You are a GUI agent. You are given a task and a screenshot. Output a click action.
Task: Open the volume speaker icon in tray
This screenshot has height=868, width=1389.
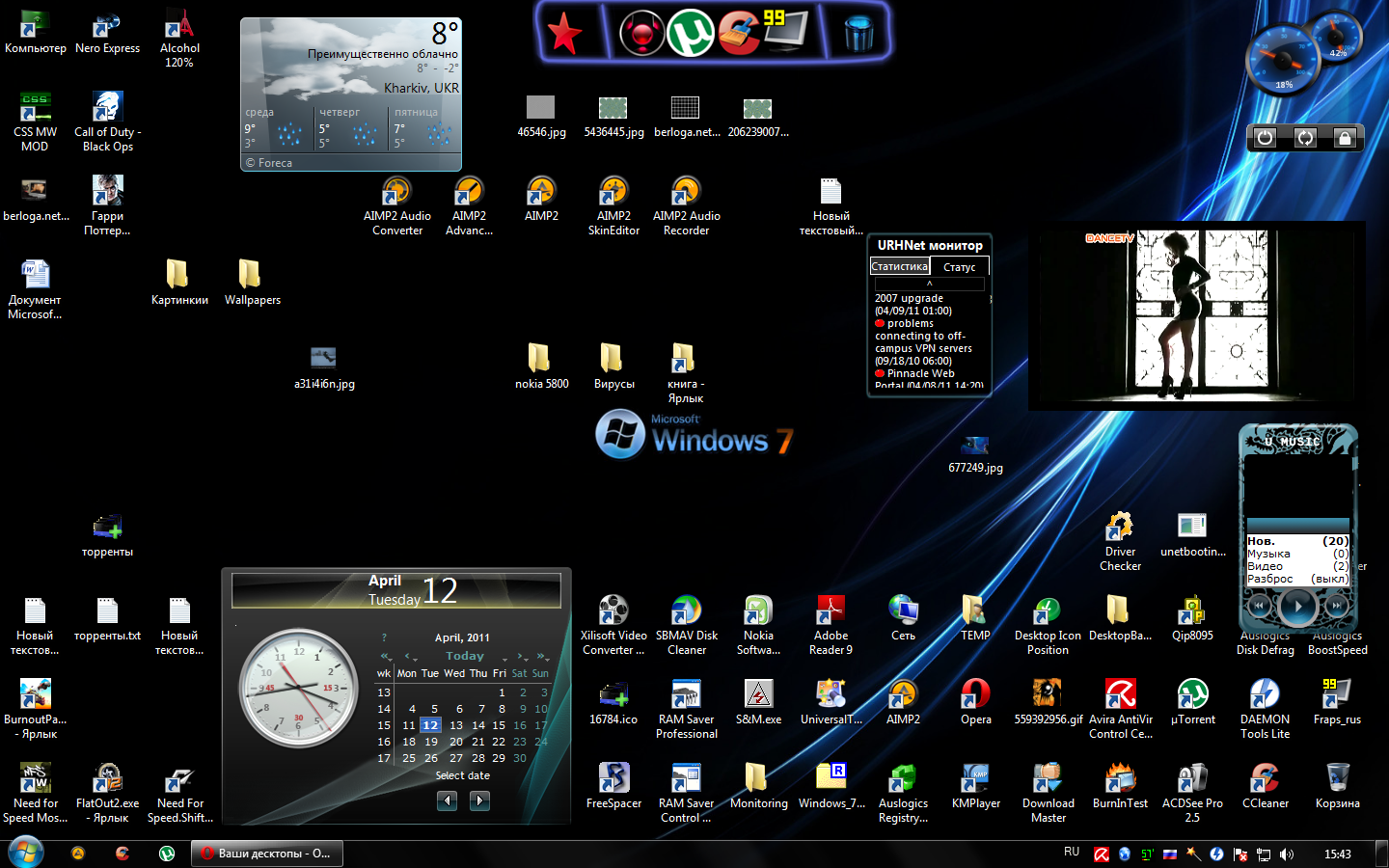[1286, 854]
